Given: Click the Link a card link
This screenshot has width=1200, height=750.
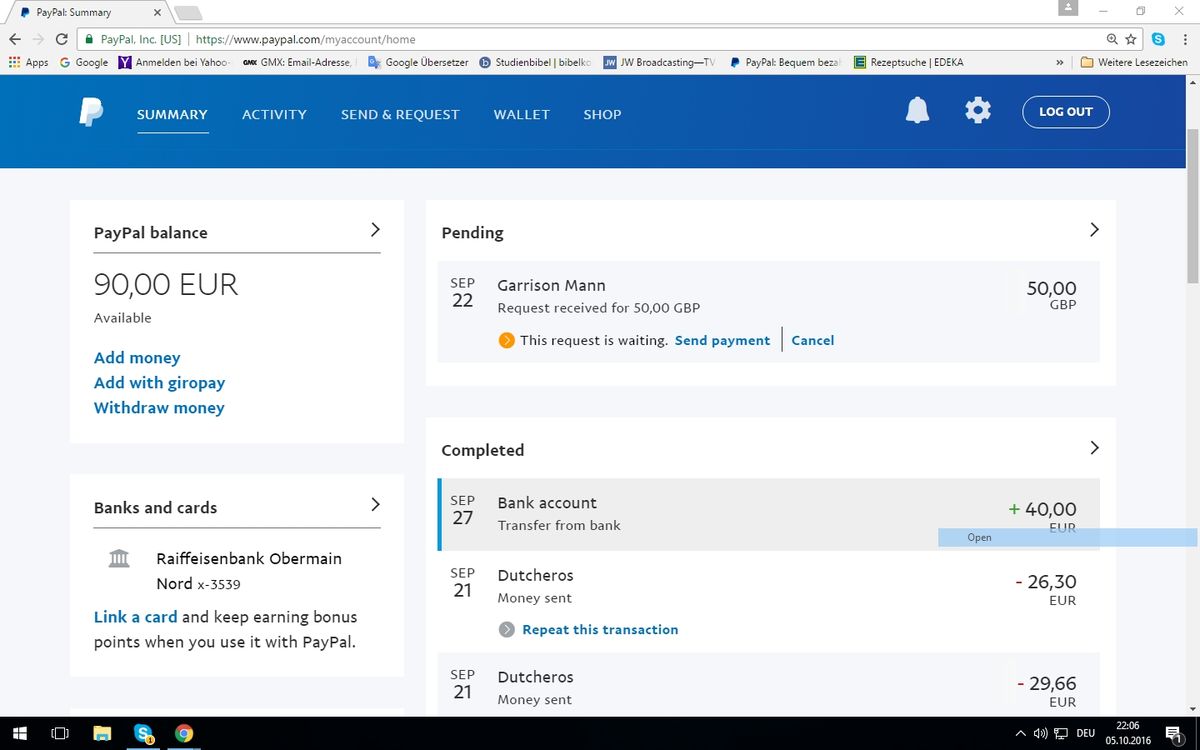Looking at the screenshot, I should 135,617.
